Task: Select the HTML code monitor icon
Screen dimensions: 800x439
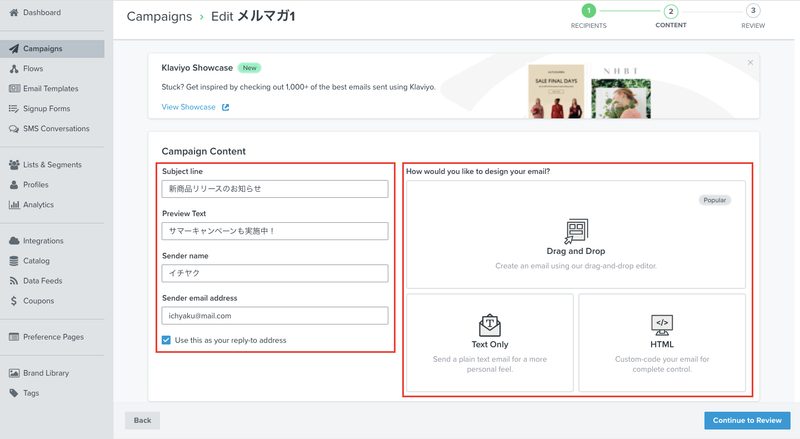Action: point(662,325)
